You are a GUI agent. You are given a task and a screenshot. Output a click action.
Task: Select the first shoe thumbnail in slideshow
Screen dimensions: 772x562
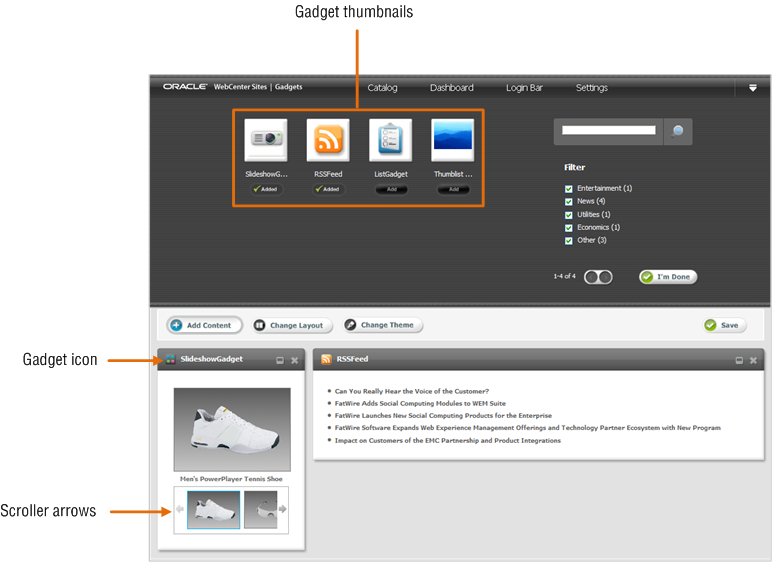(x=214, y=510)
